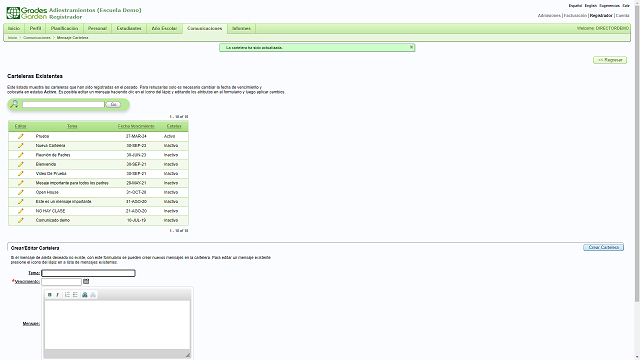The width and height of the screenshot is (640, 360).
Task: Click the remove link icon in editor
Action: click(x=93, y=295)
